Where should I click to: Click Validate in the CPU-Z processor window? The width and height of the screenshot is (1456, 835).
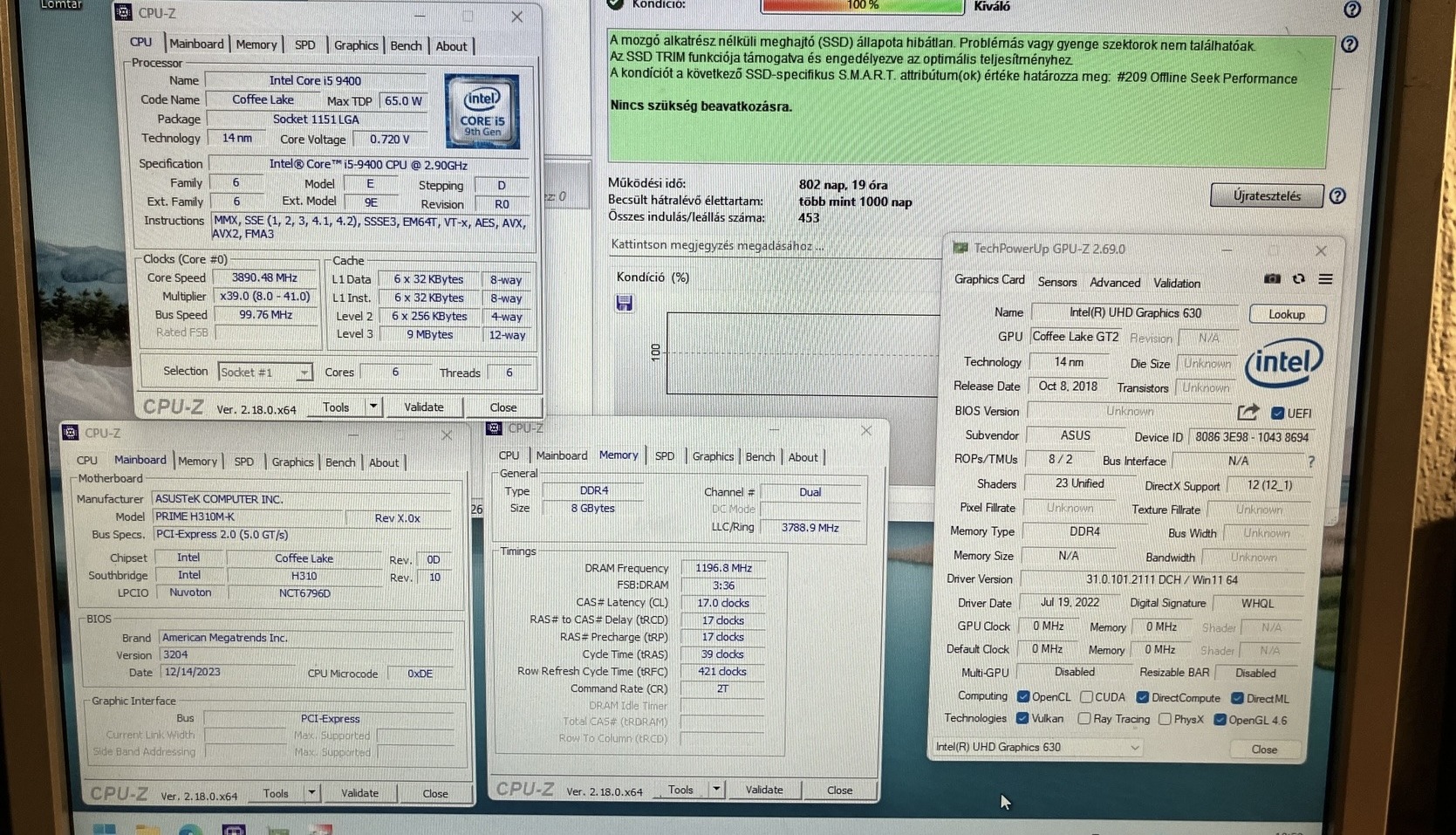(x=424, y=407)
